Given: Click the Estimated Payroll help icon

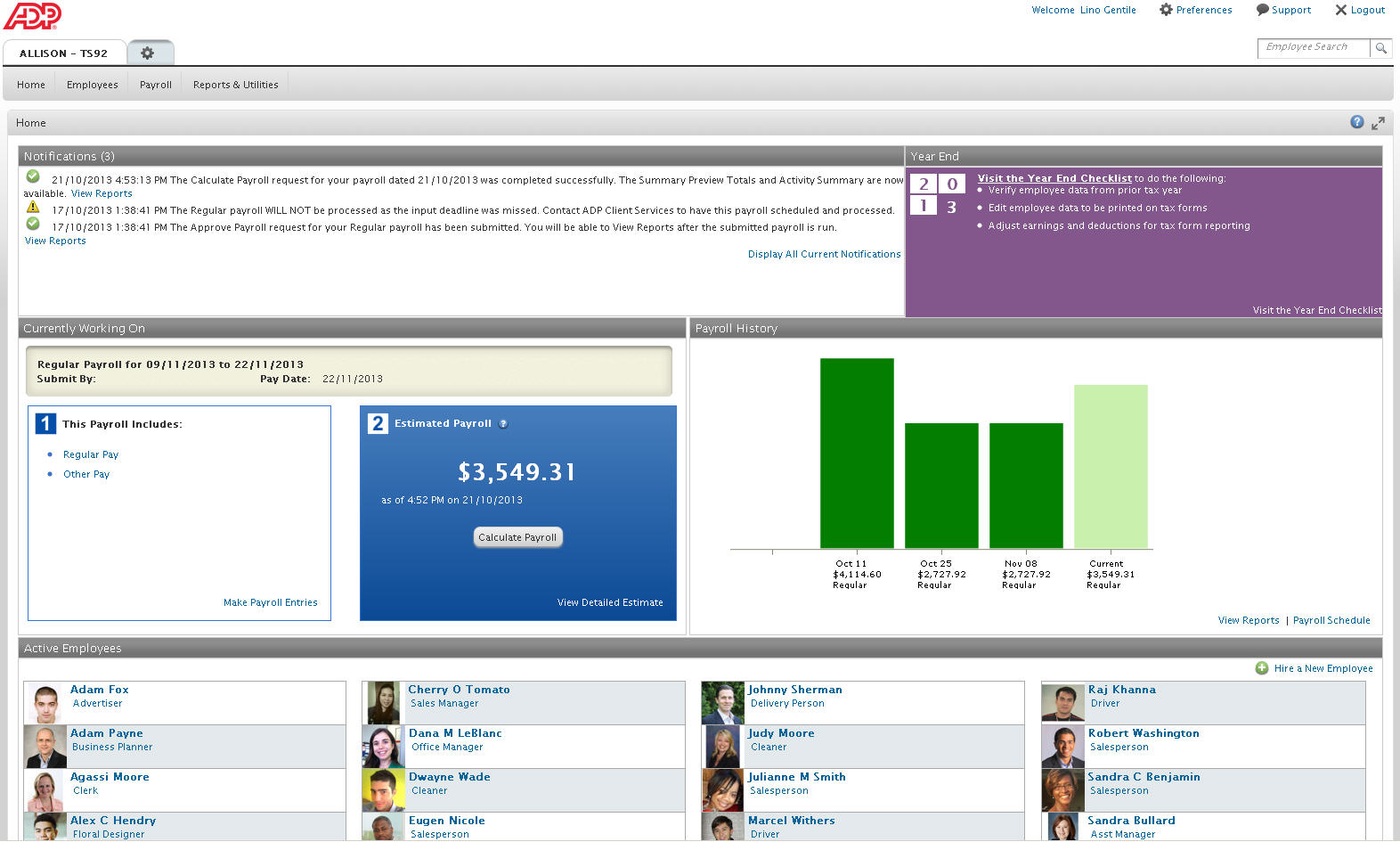Looking at the screenshot, I should 503,424.
